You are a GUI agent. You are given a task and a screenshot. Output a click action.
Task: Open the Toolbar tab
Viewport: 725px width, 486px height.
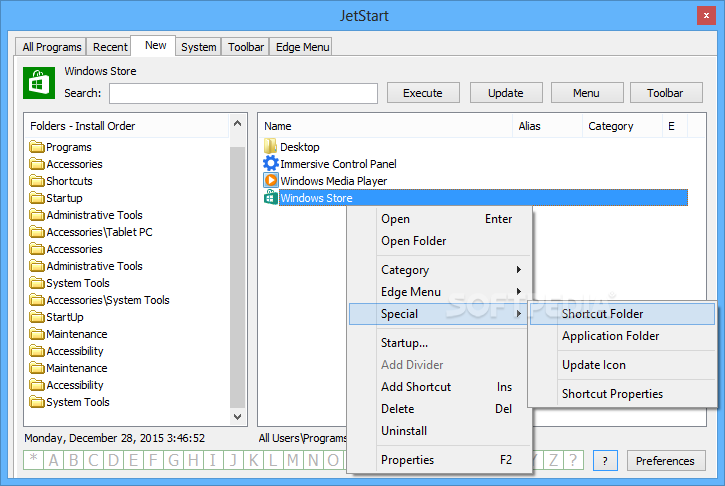coord(246,47)
